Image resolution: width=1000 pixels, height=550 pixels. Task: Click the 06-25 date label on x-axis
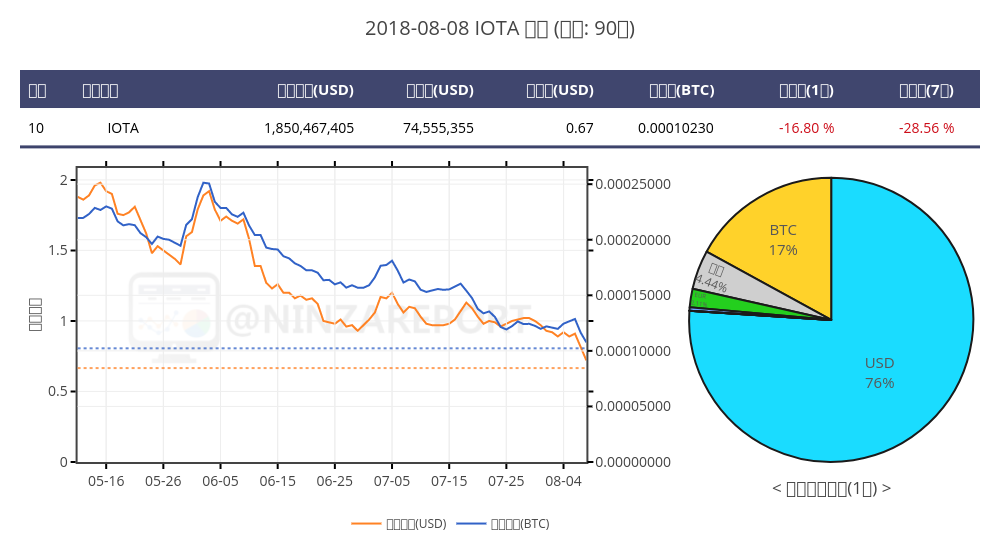click(335, 481)
